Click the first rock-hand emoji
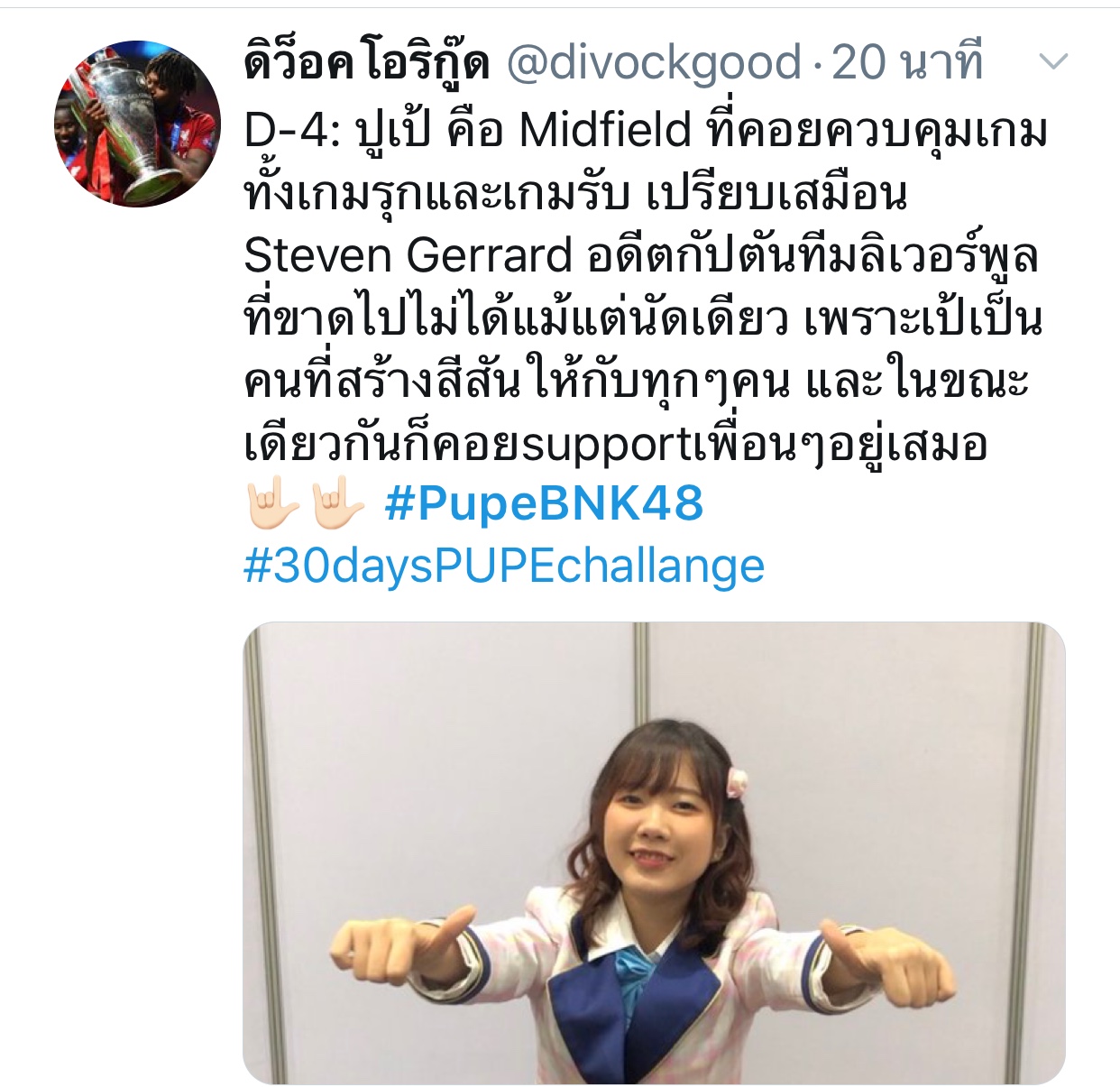This screenshot has height=1087, width=1120. [x=272, y=503]
